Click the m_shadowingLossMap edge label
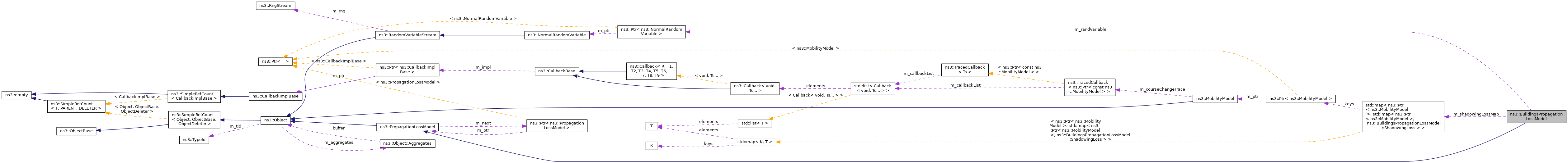This screenshot has width=1568, height=163. [1476, 114]
